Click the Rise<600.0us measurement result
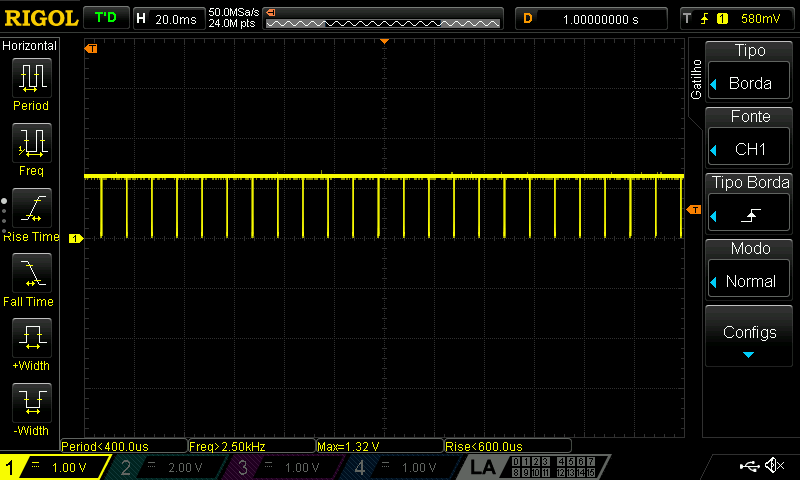The height and width of the screenshot is (480, 800). click(508, 446)
